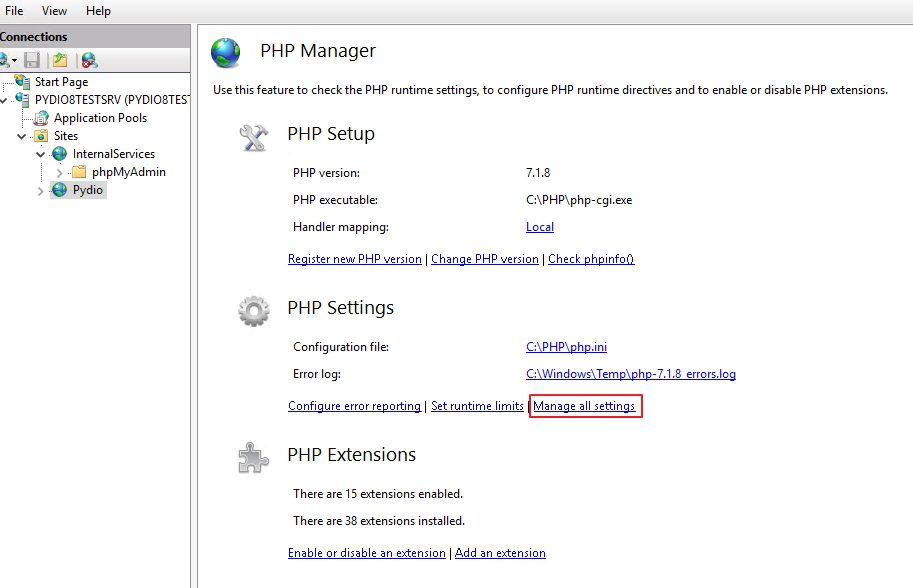Screen dimensions: 913x588
Task: Open the C:\PHP\php.ini configuration file link
Action: tap(566, 346)
